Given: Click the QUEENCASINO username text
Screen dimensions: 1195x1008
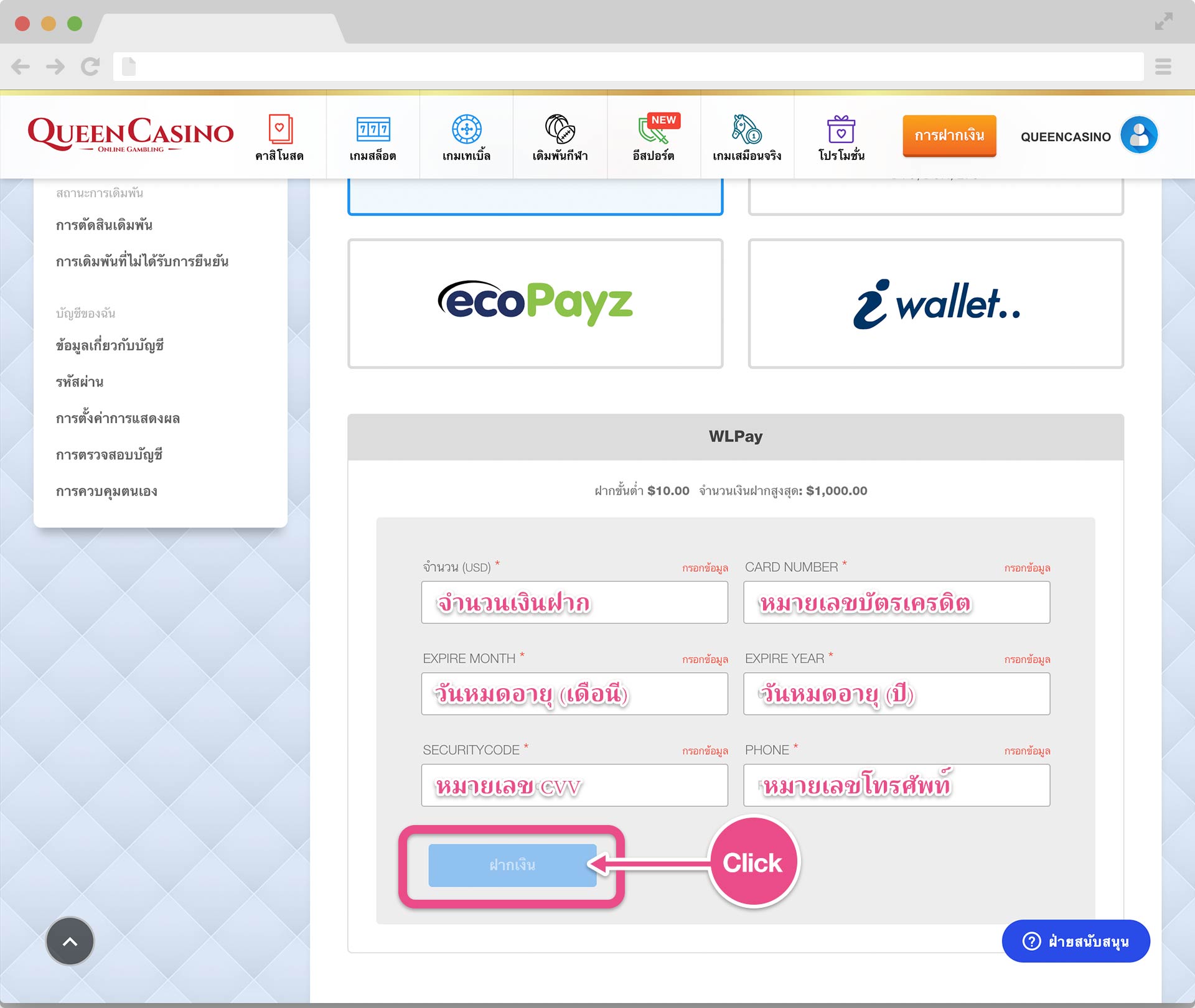Looking at the screenshot, I should [1066, 137].
